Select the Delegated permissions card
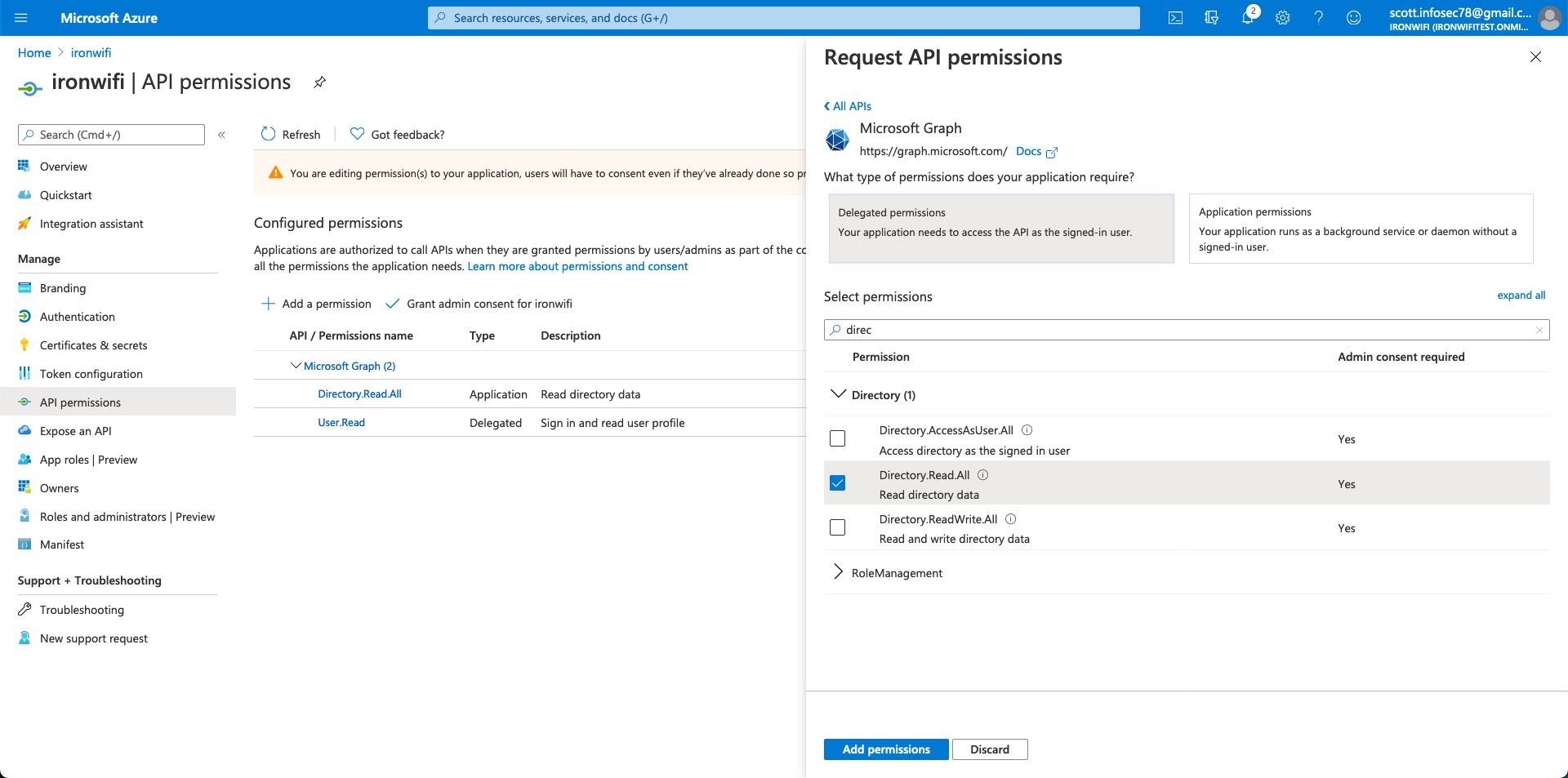Screen dimensions: 1568x778 point(1000,229)
